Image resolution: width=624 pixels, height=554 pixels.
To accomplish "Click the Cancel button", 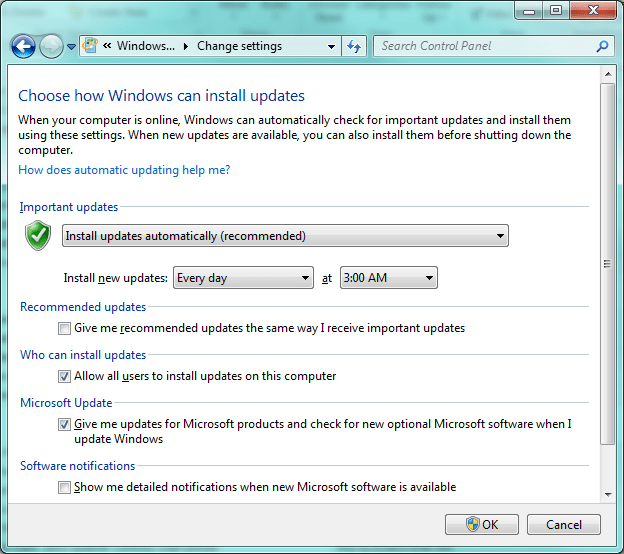I will pos(564,525).
